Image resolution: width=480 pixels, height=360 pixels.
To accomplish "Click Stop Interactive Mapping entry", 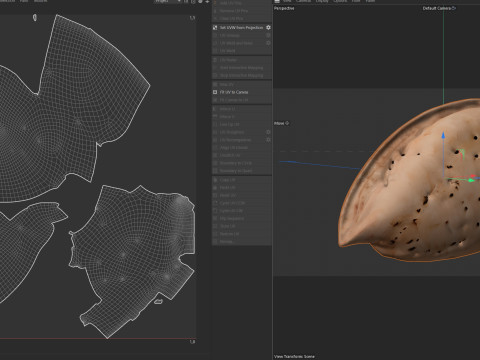I will (x=241, y=75).
